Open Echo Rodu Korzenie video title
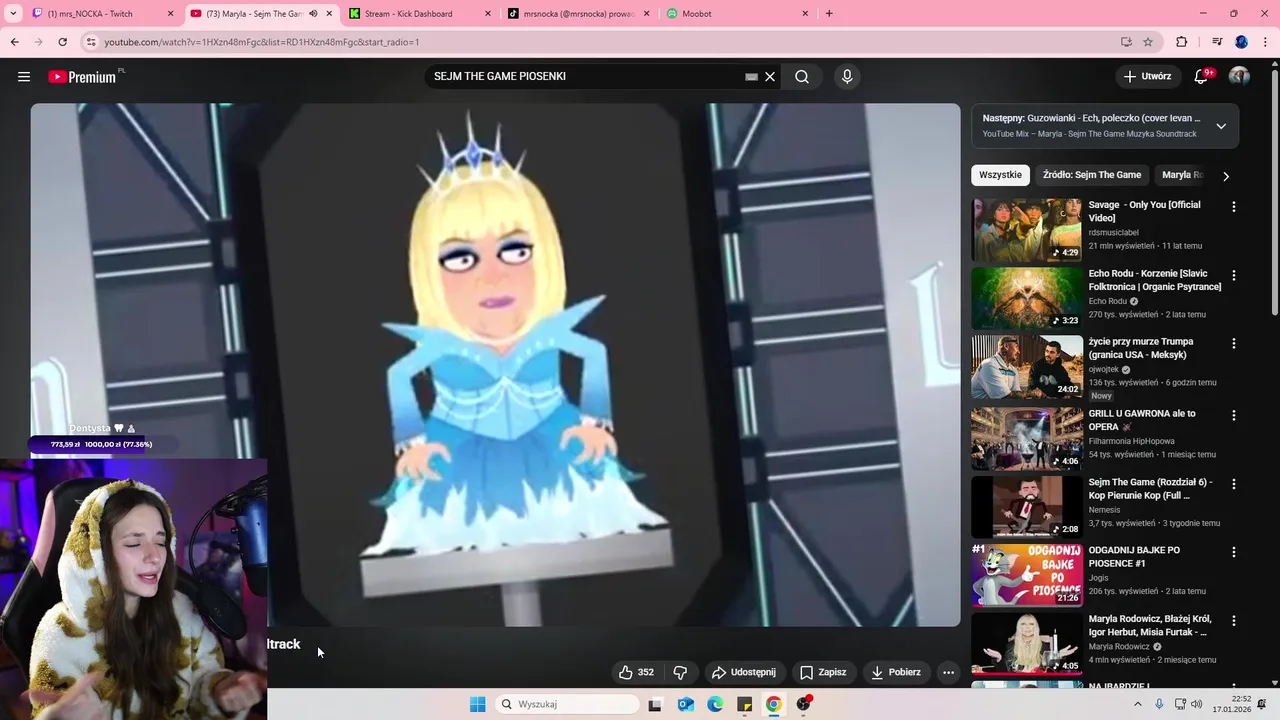Screen dimensions: 1280x720 pos(1155,280)
